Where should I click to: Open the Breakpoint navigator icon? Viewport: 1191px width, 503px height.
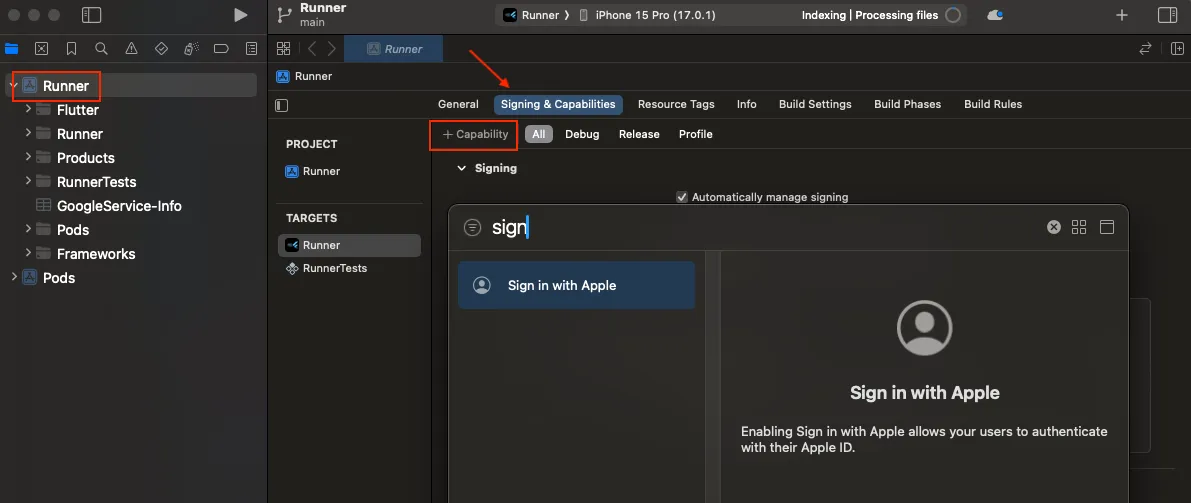coord(221,49)
